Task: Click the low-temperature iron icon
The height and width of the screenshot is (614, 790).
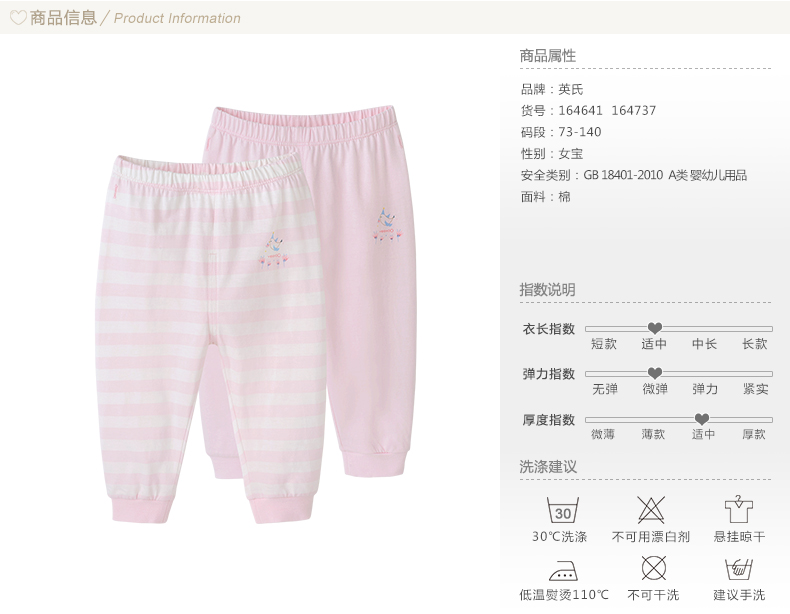Action: (x=563, y=571)
